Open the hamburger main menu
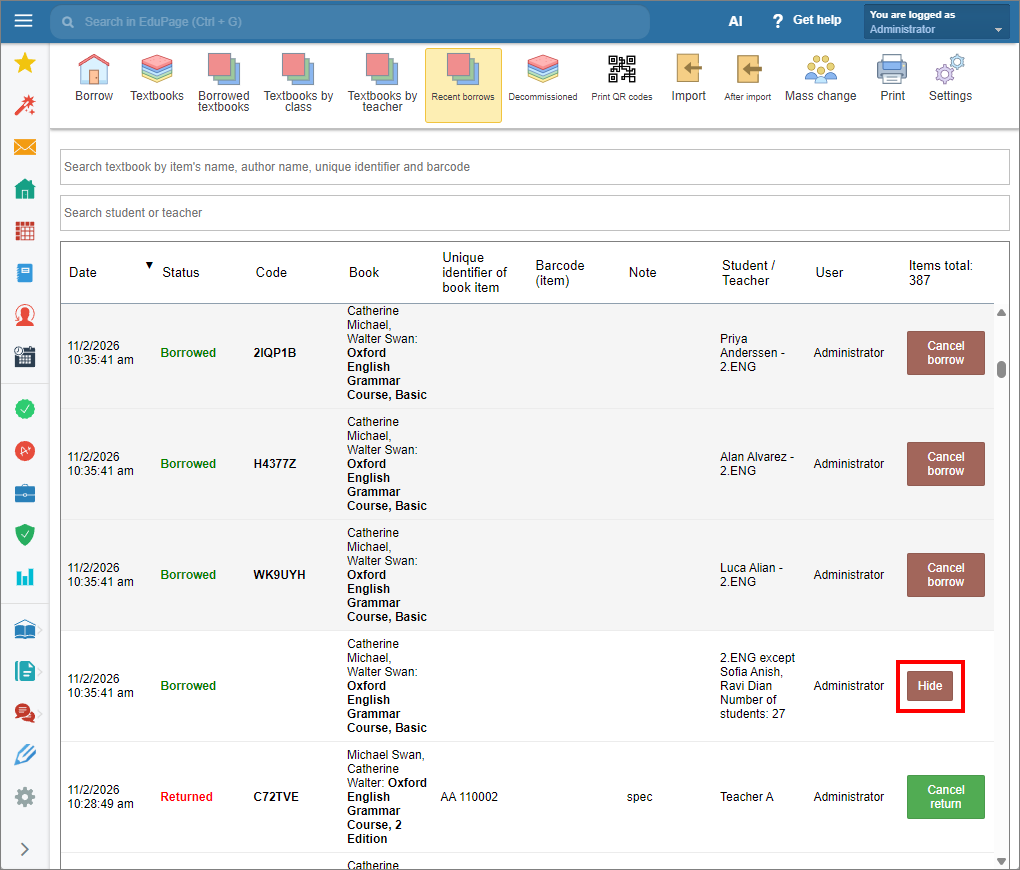Viewport: 1020px width, 870px height. pyautogui.click(x=23, y=21)
